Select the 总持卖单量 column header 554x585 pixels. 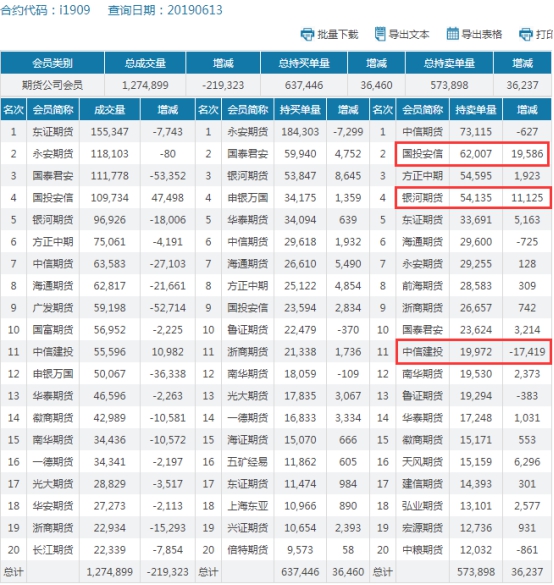coord(449,63)
